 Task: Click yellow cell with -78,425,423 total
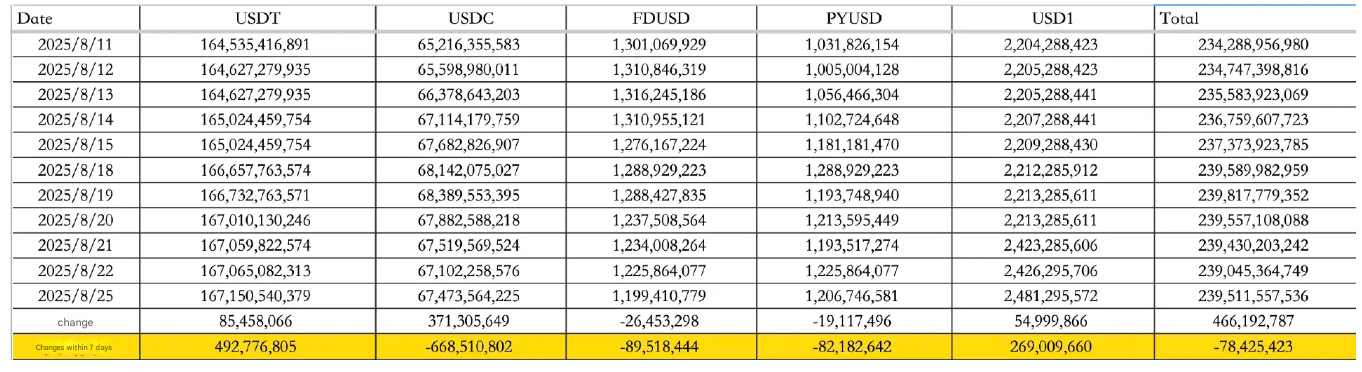pos(1254,347)
